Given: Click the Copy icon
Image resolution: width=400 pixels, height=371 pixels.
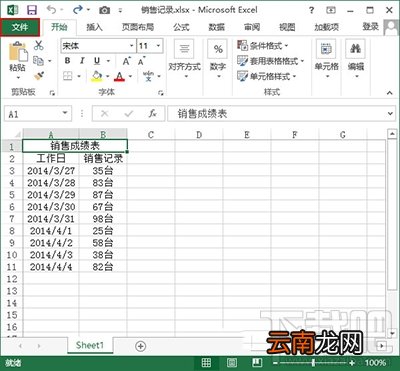Looking at the screenshot, I should point(39,61).
